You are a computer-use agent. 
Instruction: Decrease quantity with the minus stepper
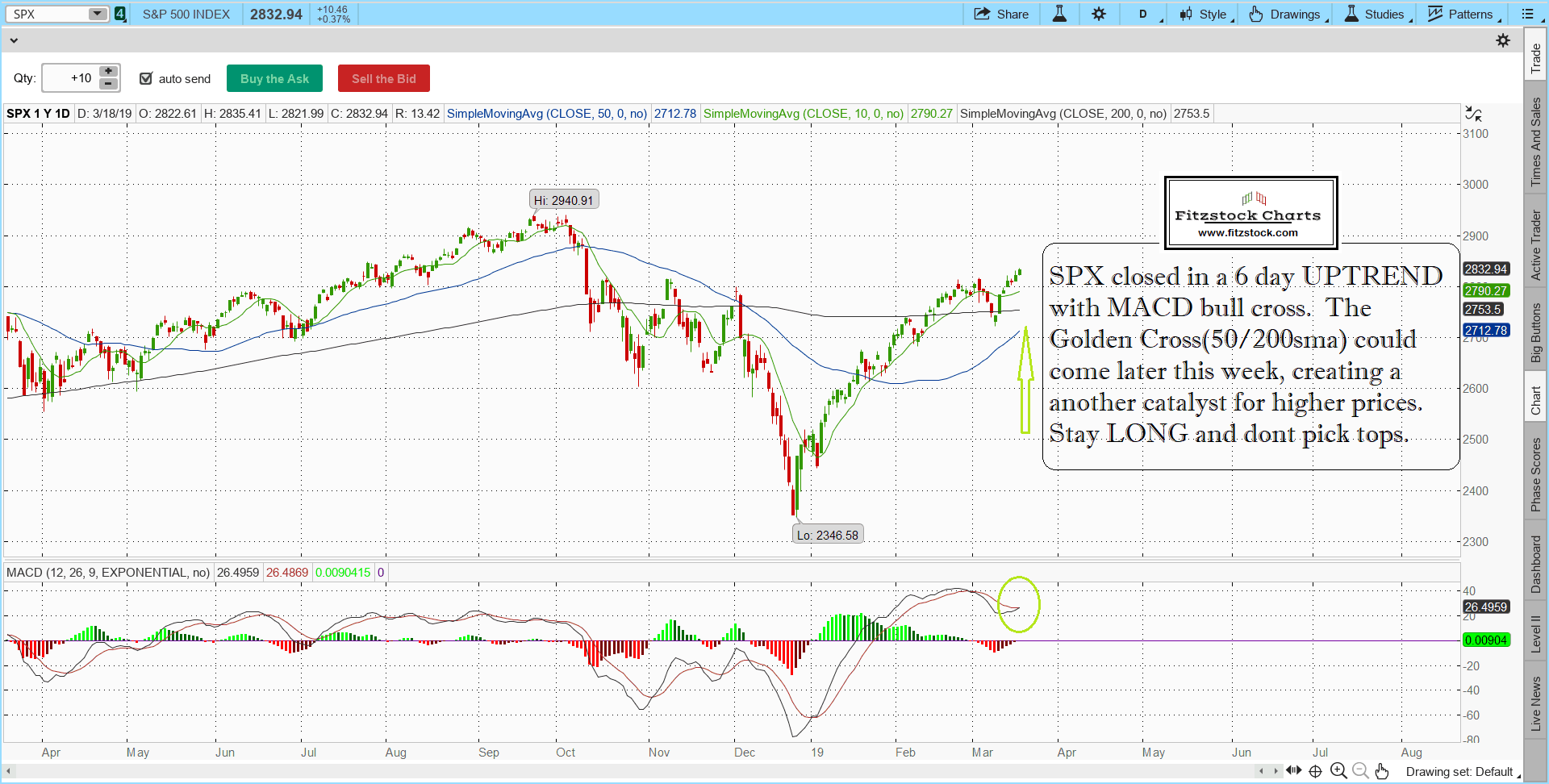(108, 84)
